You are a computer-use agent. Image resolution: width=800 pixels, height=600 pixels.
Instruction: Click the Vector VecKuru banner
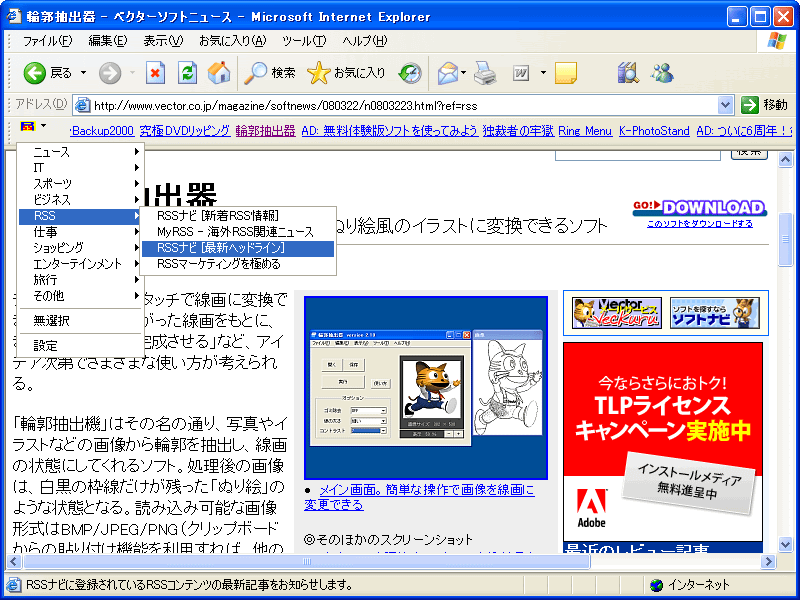pos(617,313)
